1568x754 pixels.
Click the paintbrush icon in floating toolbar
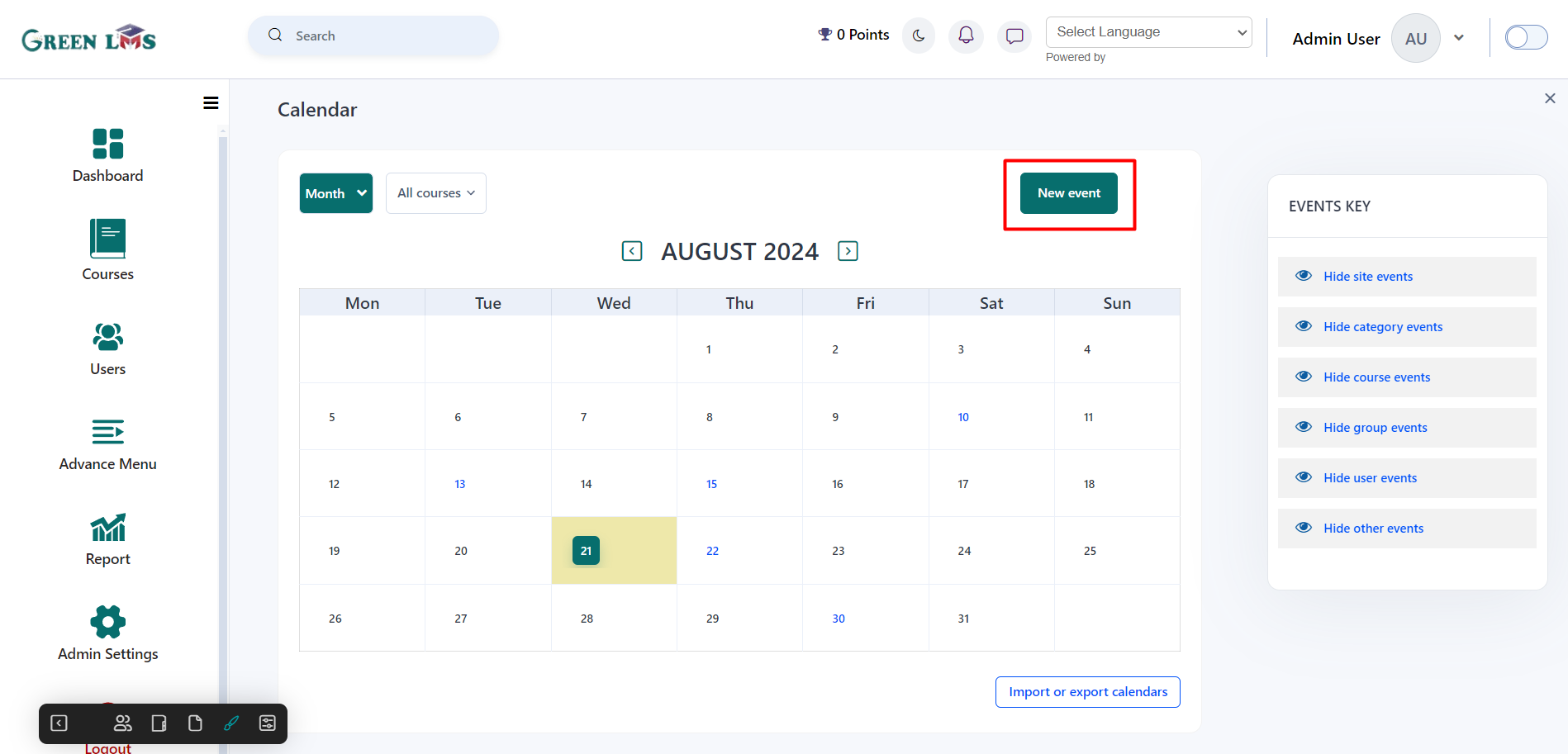(231, 723)
